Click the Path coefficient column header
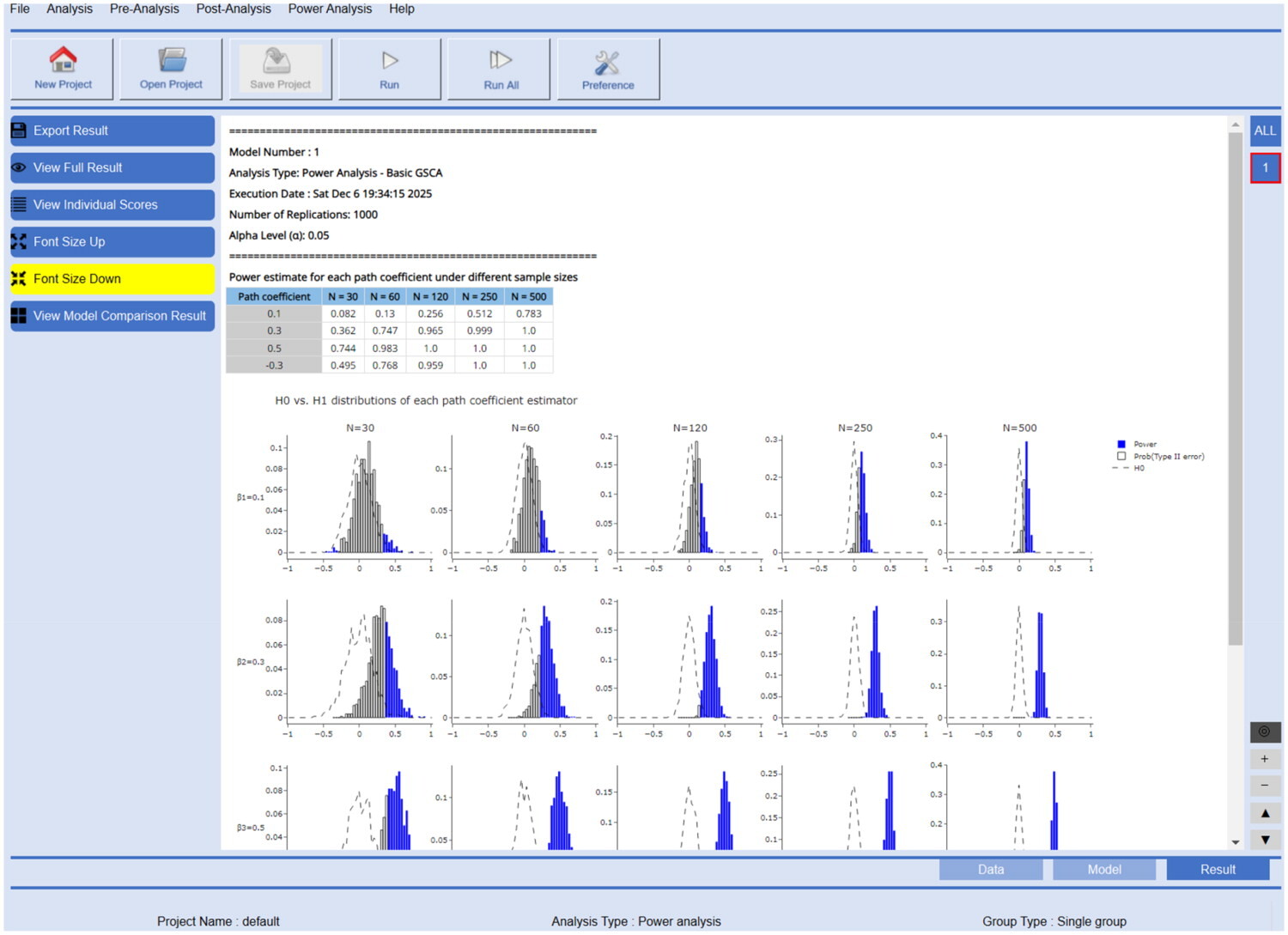 point(274,296)
